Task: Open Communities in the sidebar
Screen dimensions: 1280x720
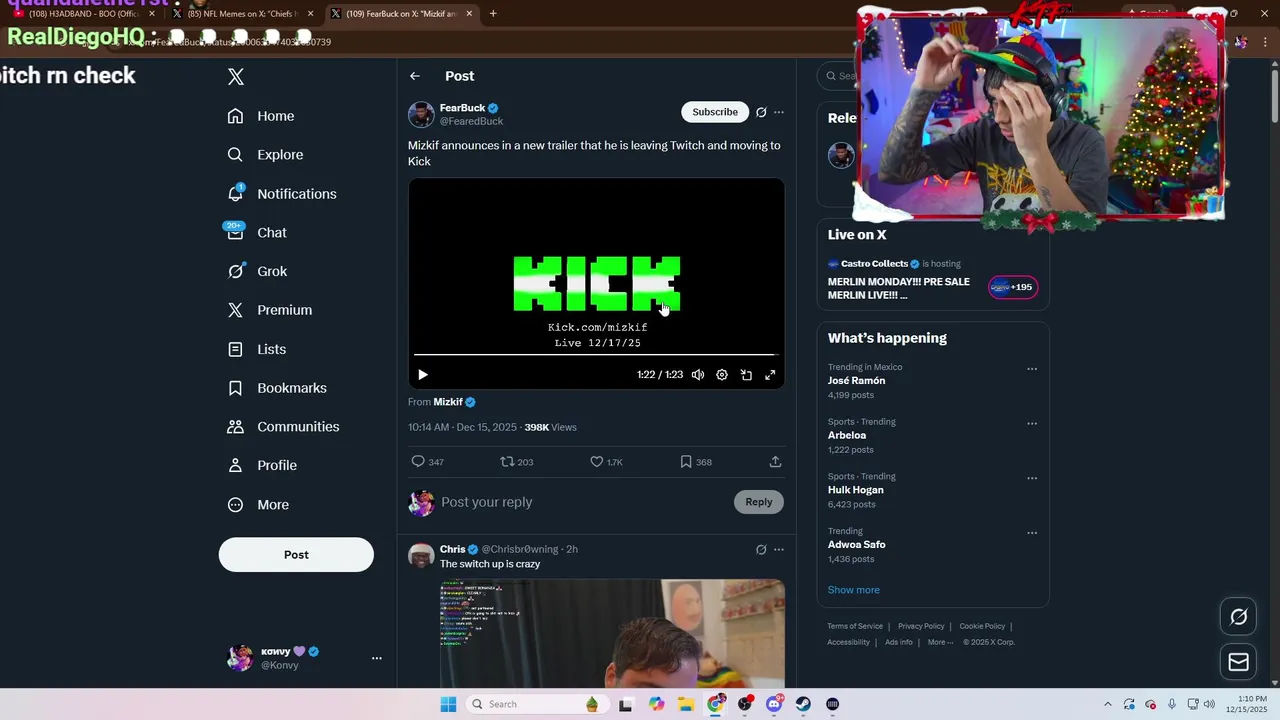Action: [283, 427]
